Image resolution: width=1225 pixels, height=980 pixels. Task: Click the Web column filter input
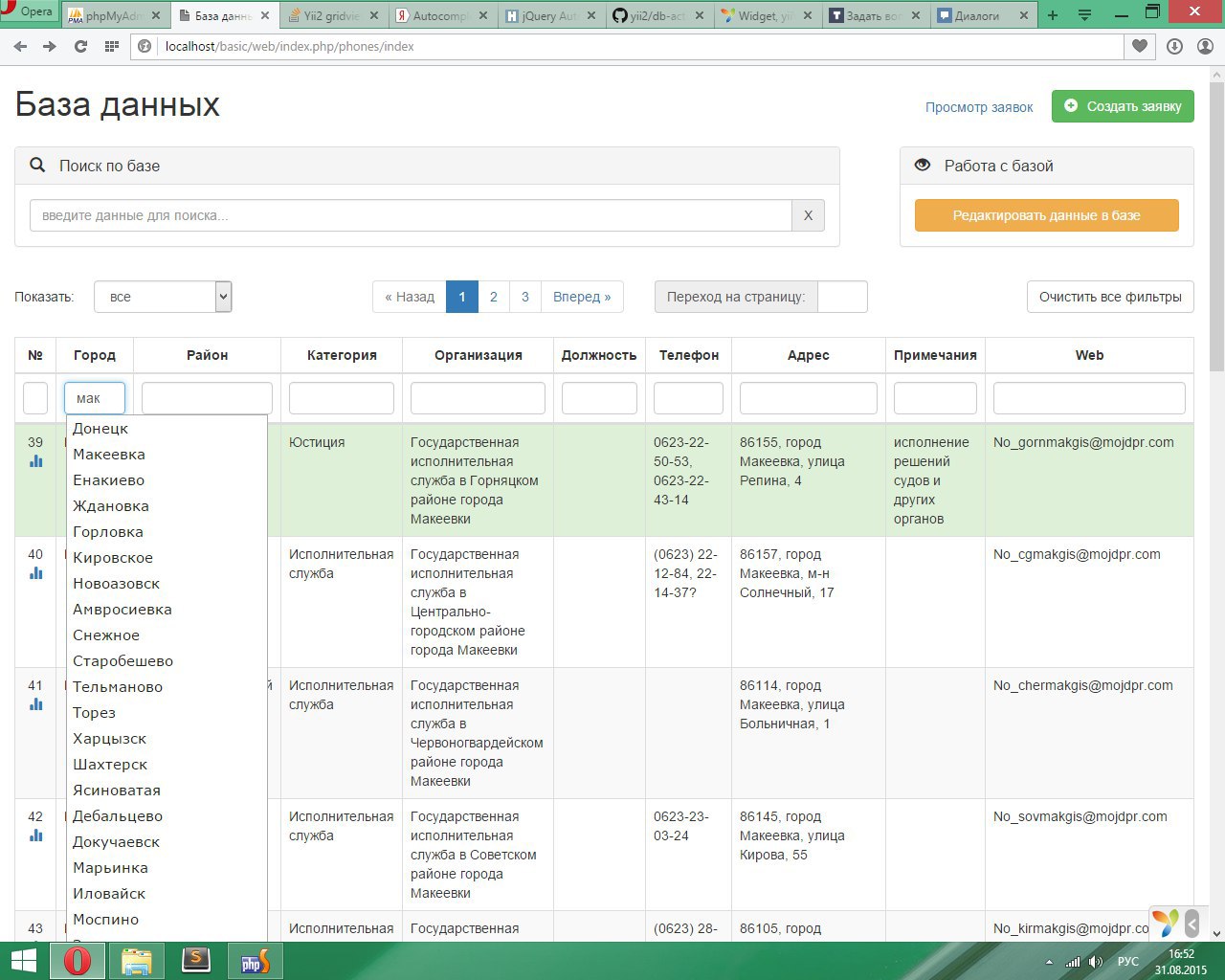[x=1089, y=398]
